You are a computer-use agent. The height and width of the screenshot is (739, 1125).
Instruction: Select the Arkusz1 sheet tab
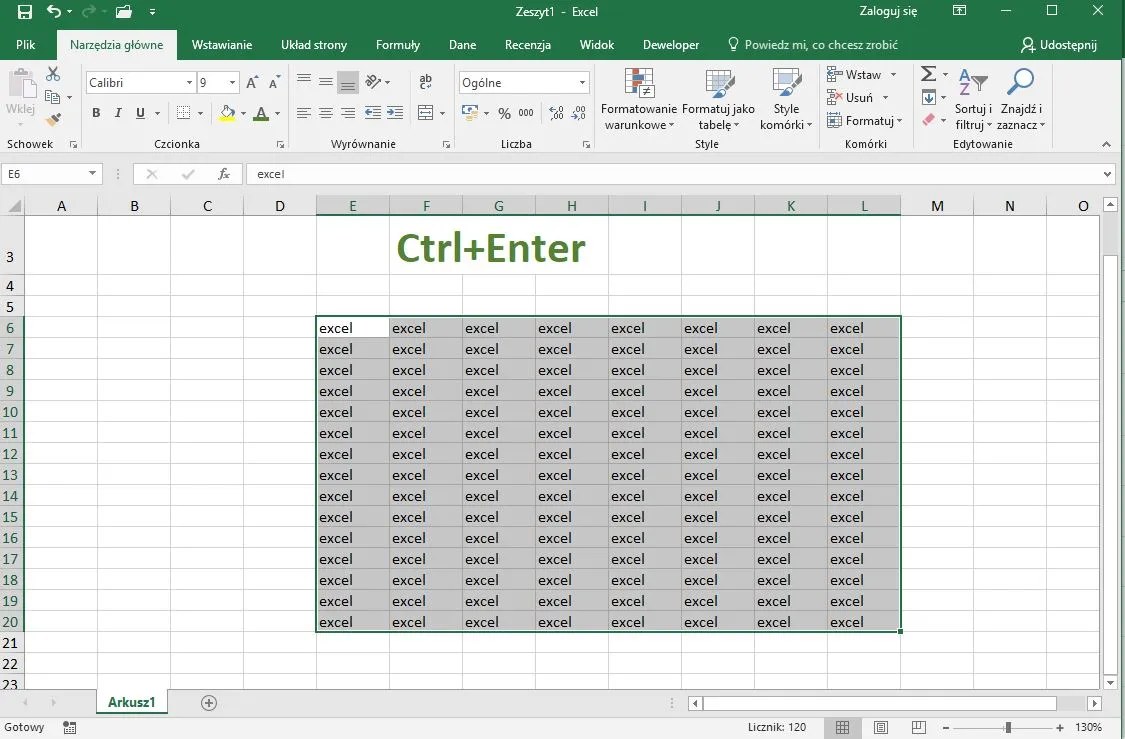tap(131, 702)
